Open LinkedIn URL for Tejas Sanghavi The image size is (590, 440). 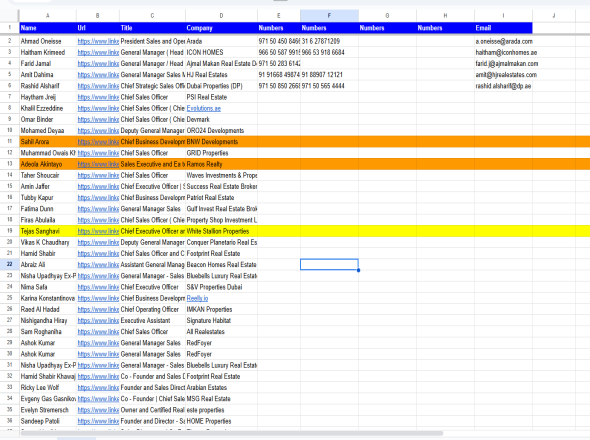[x=98, y=231]
